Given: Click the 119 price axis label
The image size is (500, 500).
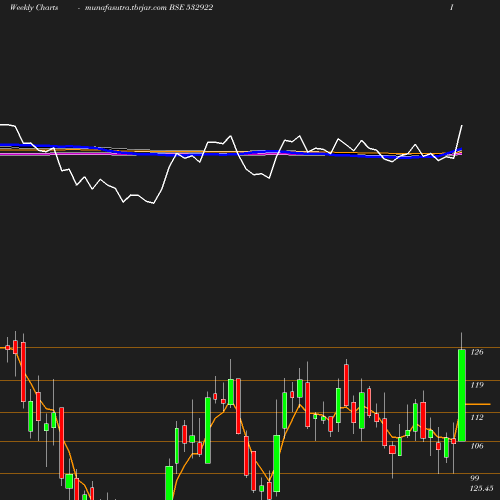Looking at the screenshot, I should [x=477, y=385].
